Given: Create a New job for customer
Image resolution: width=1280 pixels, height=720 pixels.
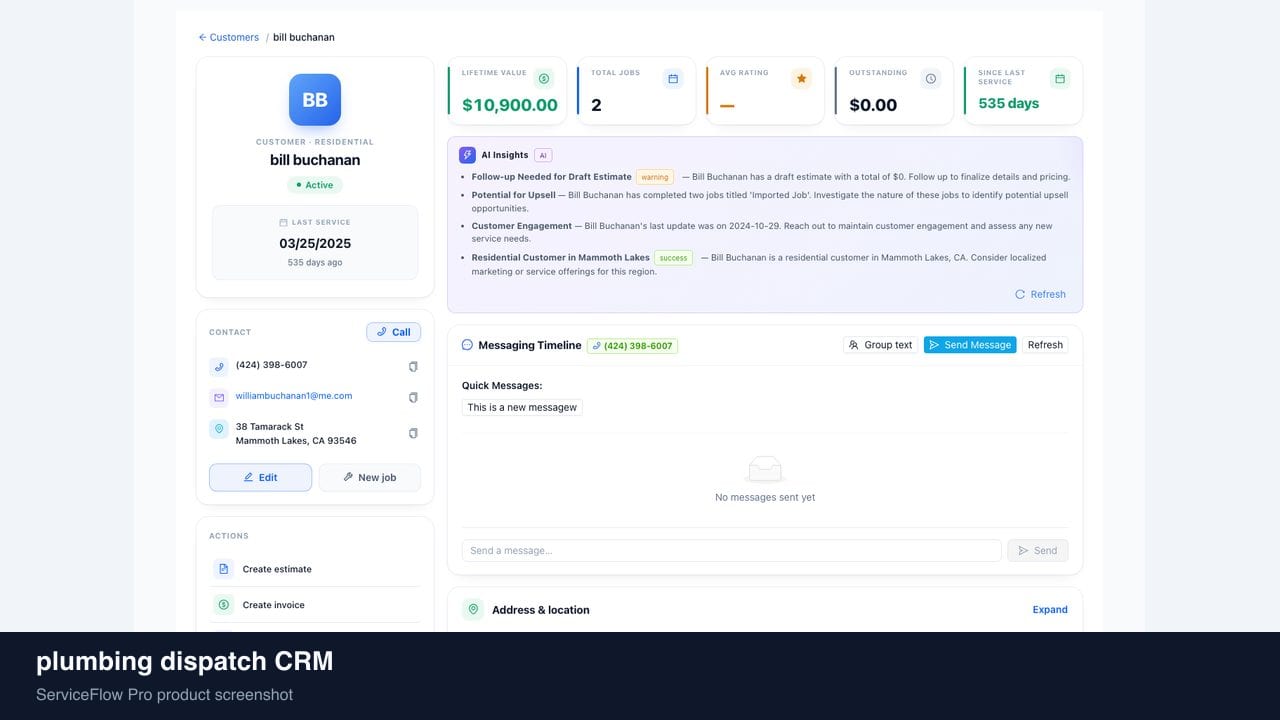Looking at the screenshot, I should (369, 478).
